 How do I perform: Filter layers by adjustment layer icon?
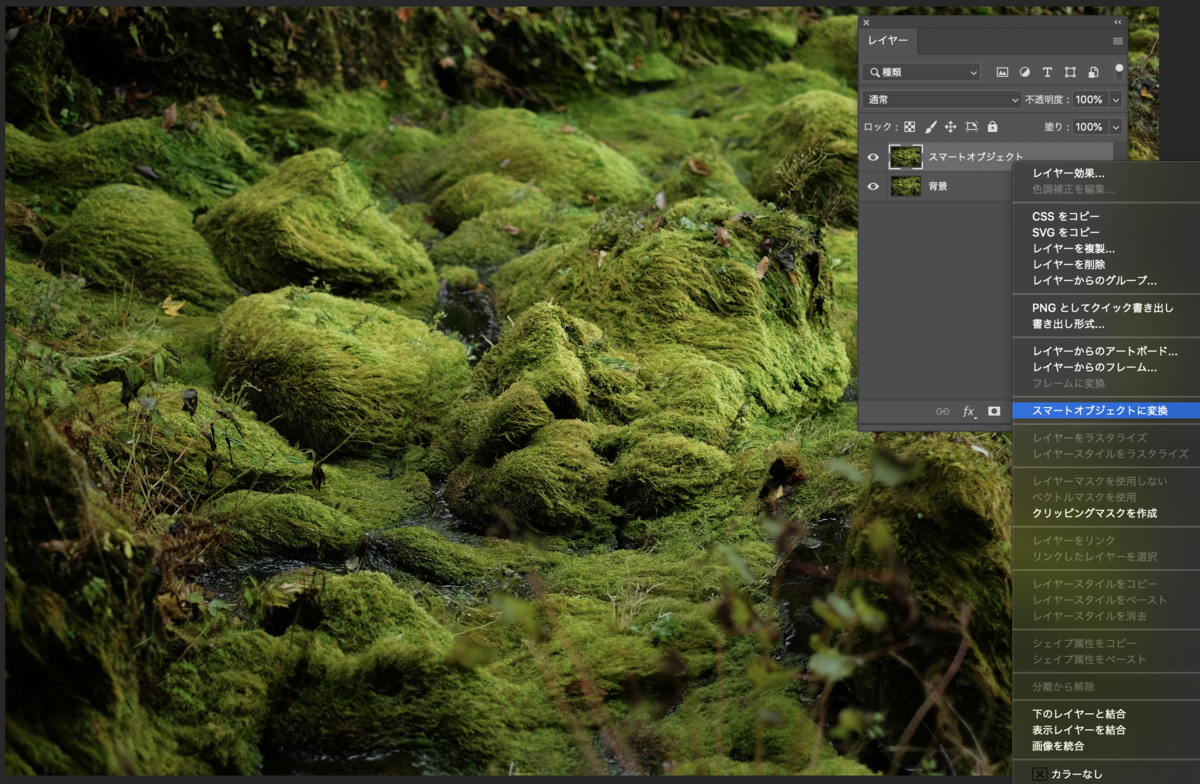pyautogui.click(x=1025, y=72)
